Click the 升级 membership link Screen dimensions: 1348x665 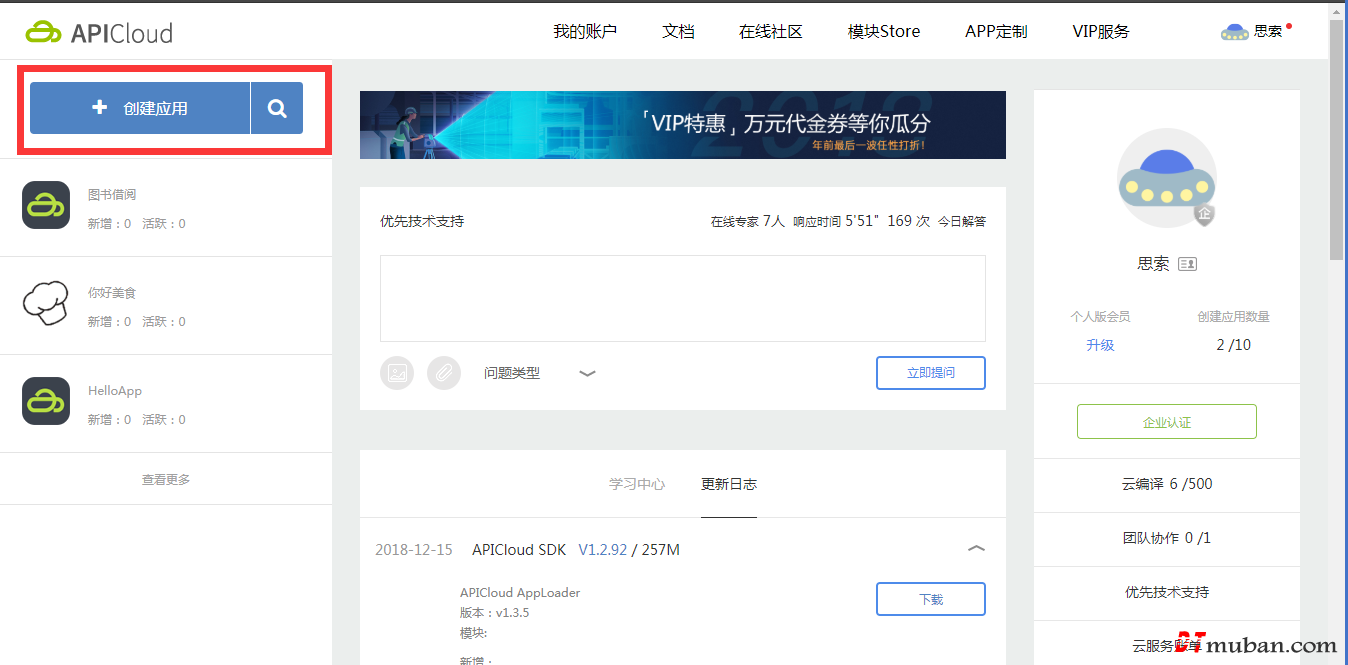1100,345
